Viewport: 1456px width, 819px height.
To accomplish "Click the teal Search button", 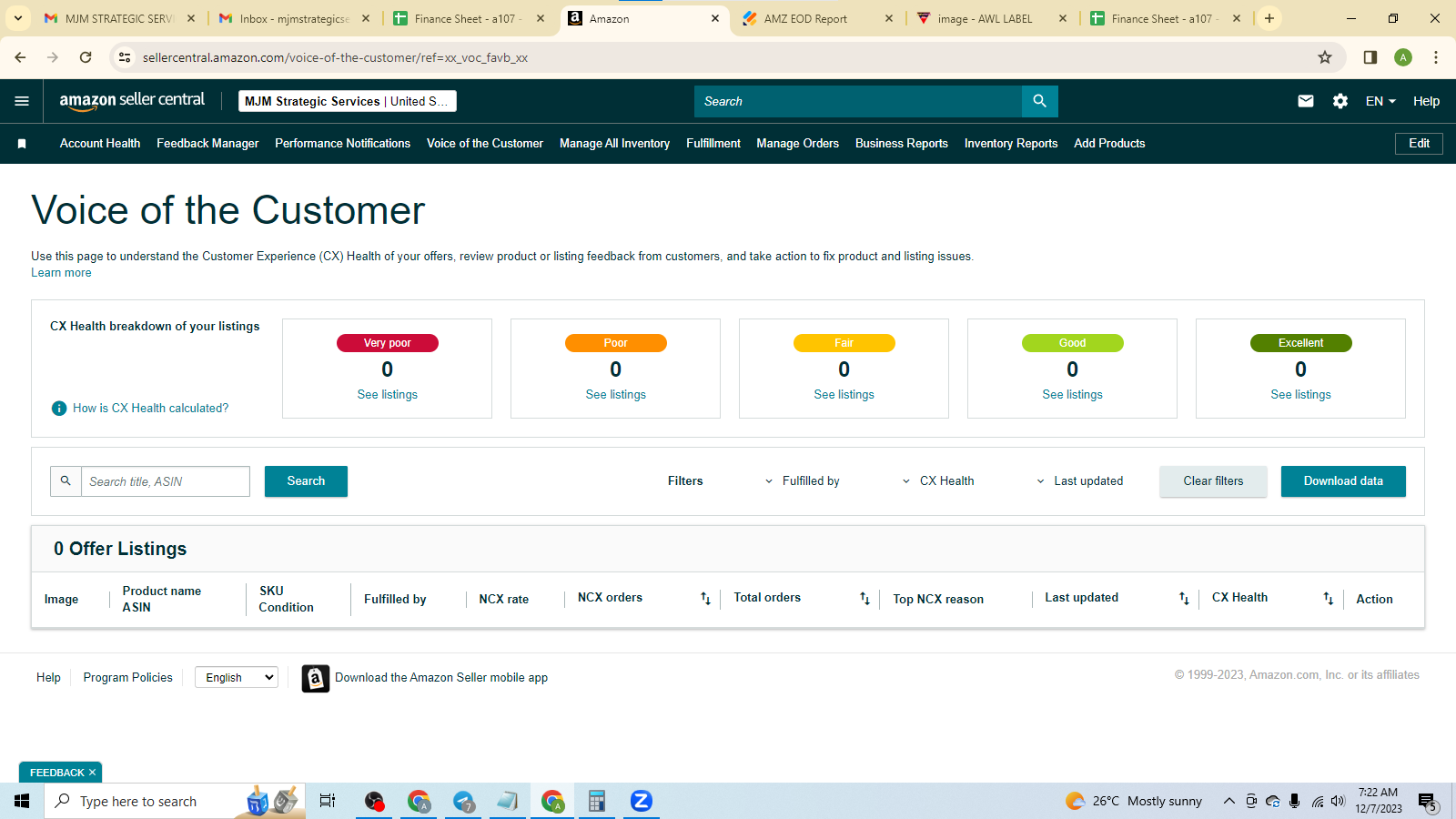I will coord(306,481).
